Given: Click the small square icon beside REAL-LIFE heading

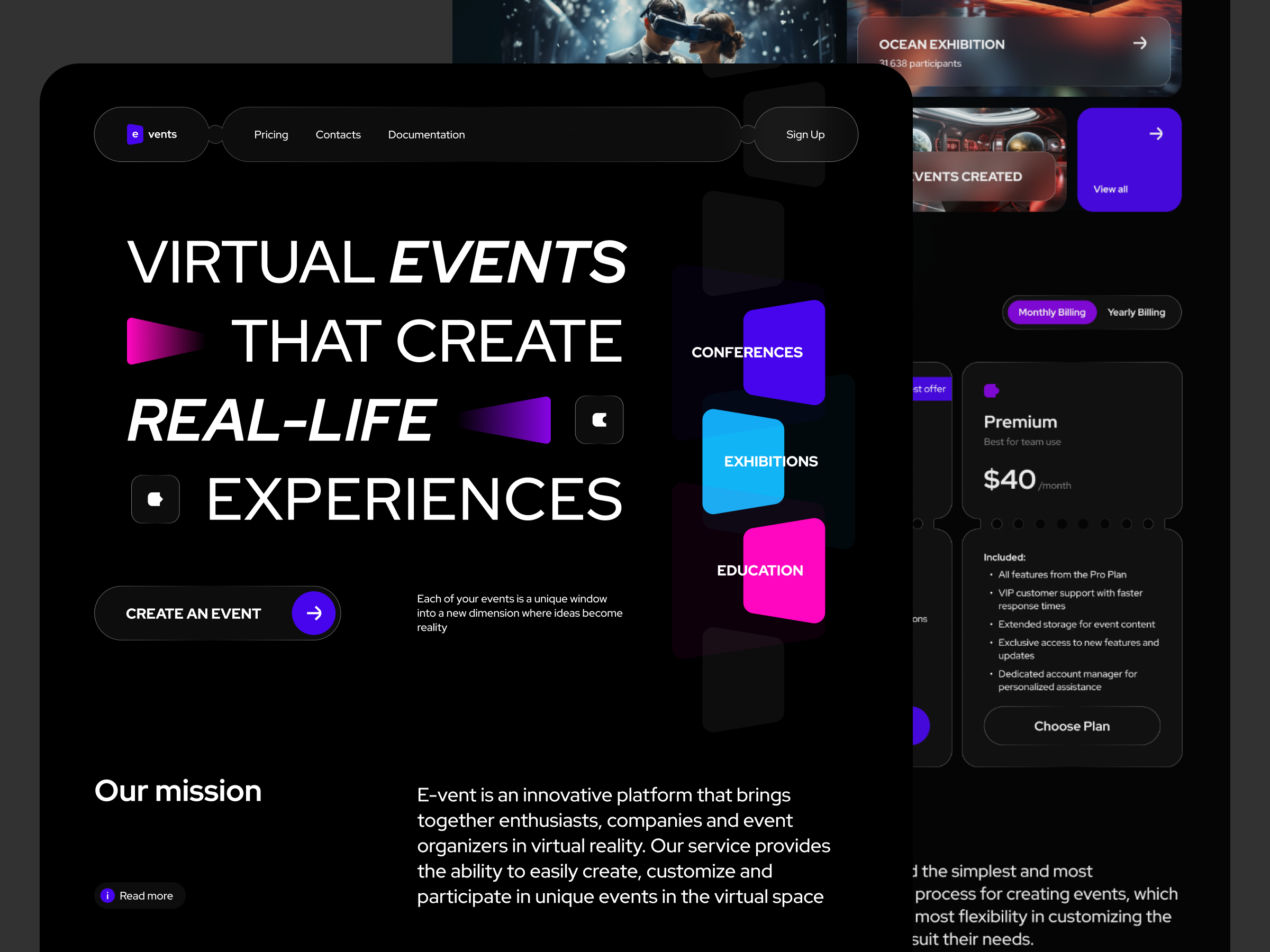Looking at the screenshot, I should tap(599, 419).
